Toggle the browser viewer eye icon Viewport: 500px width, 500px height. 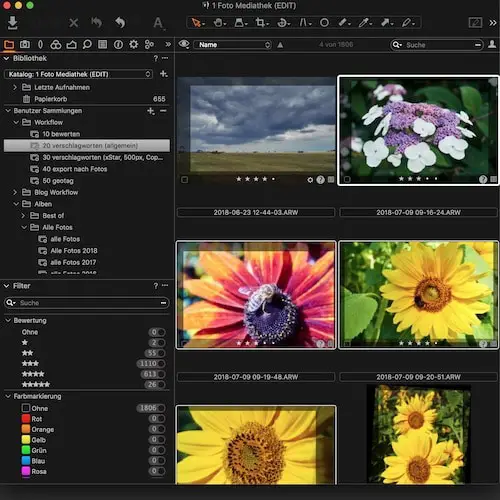[x=184, y=44]
